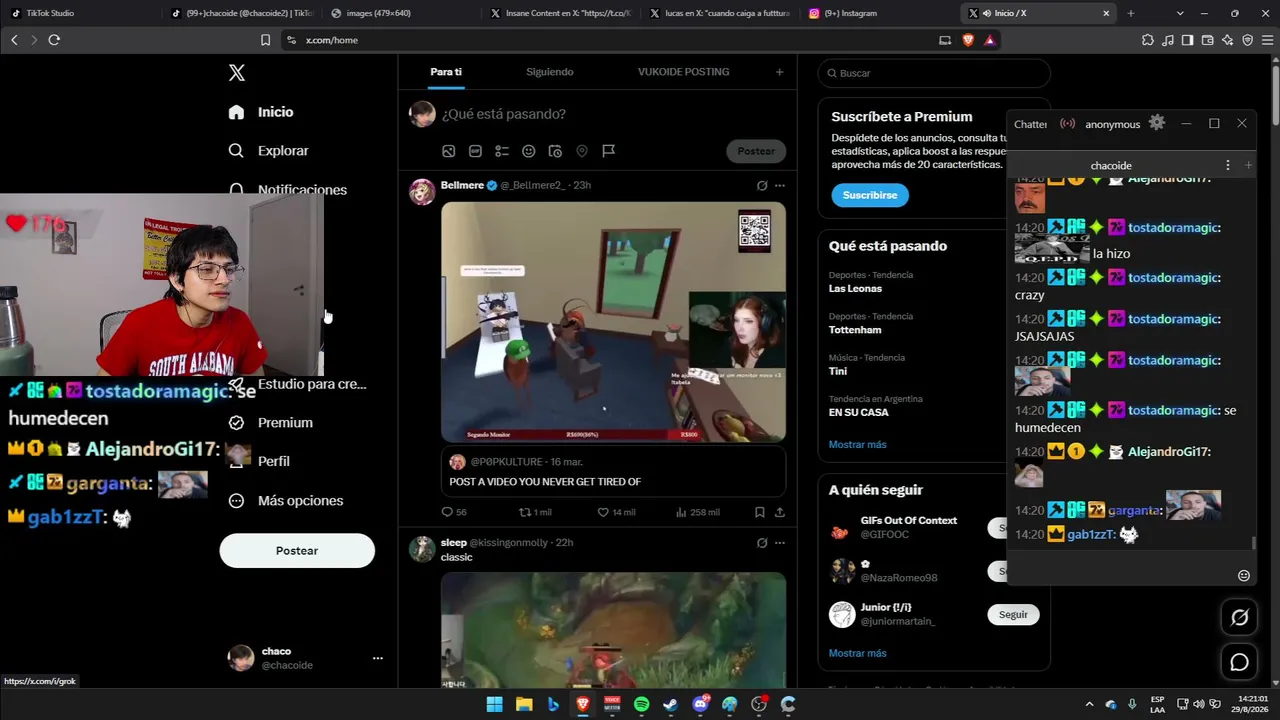
Task: Reply to Bellmere's post (56 replies)
Action: click(x=454, y=512)
